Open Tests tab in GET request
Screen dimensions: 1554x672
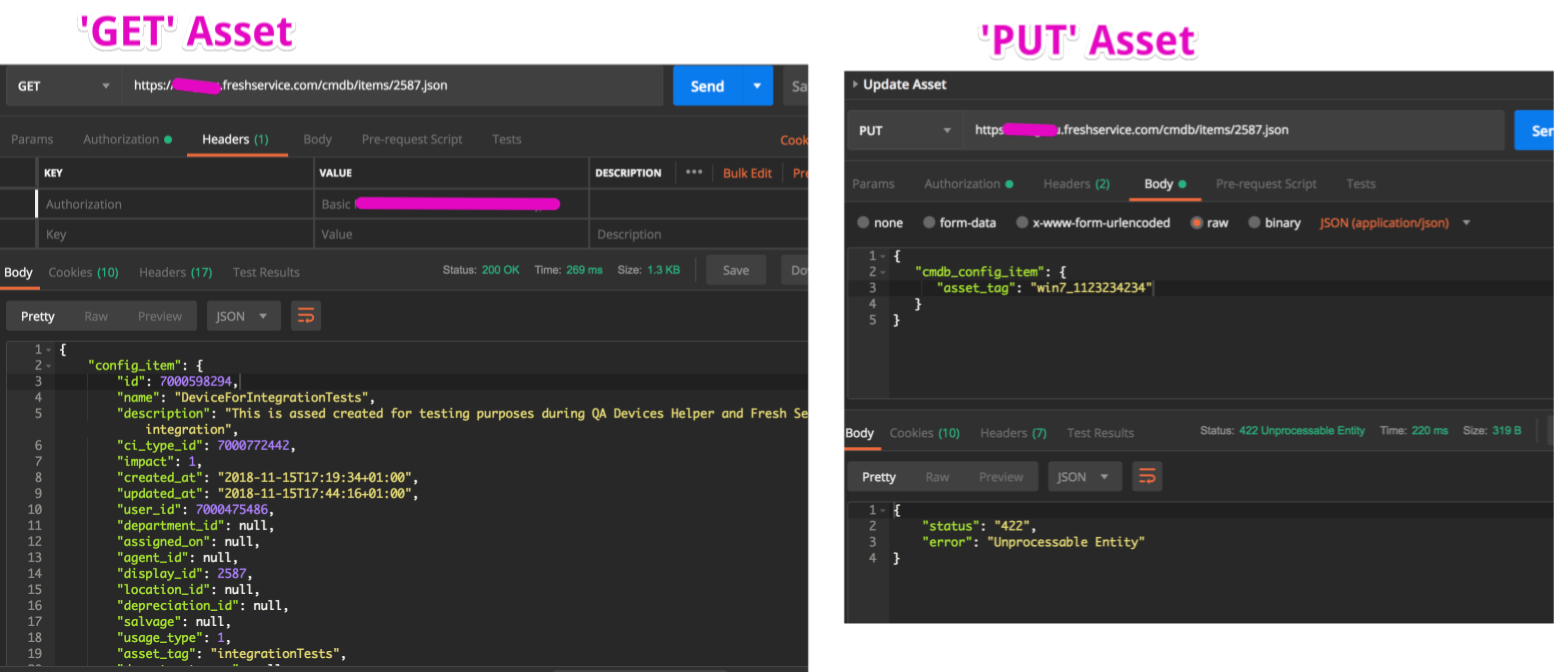tap(506, 139)
